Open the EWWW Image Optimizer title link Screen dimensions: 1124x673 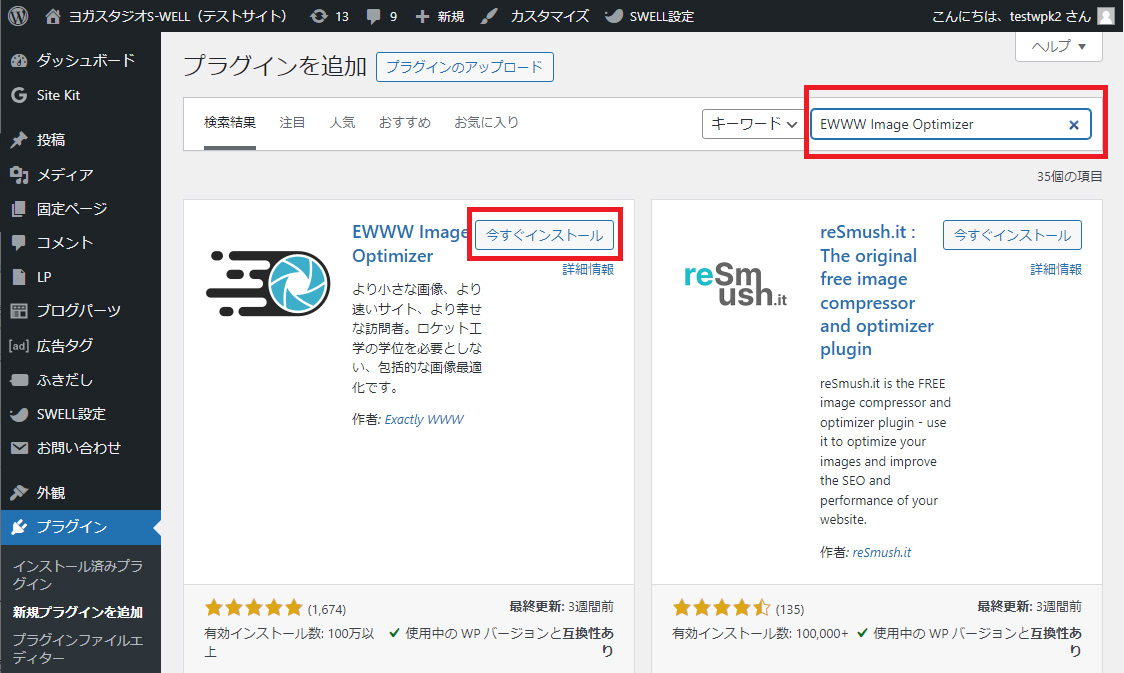click(x=409, y=244)
